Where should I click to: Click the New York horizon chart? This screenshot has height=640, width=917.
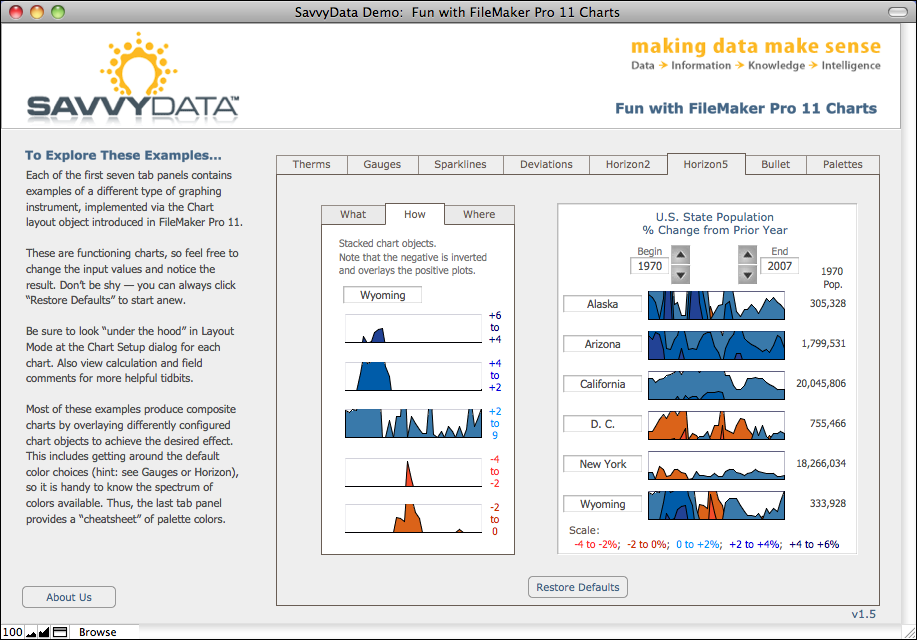[x=716, y=465]
